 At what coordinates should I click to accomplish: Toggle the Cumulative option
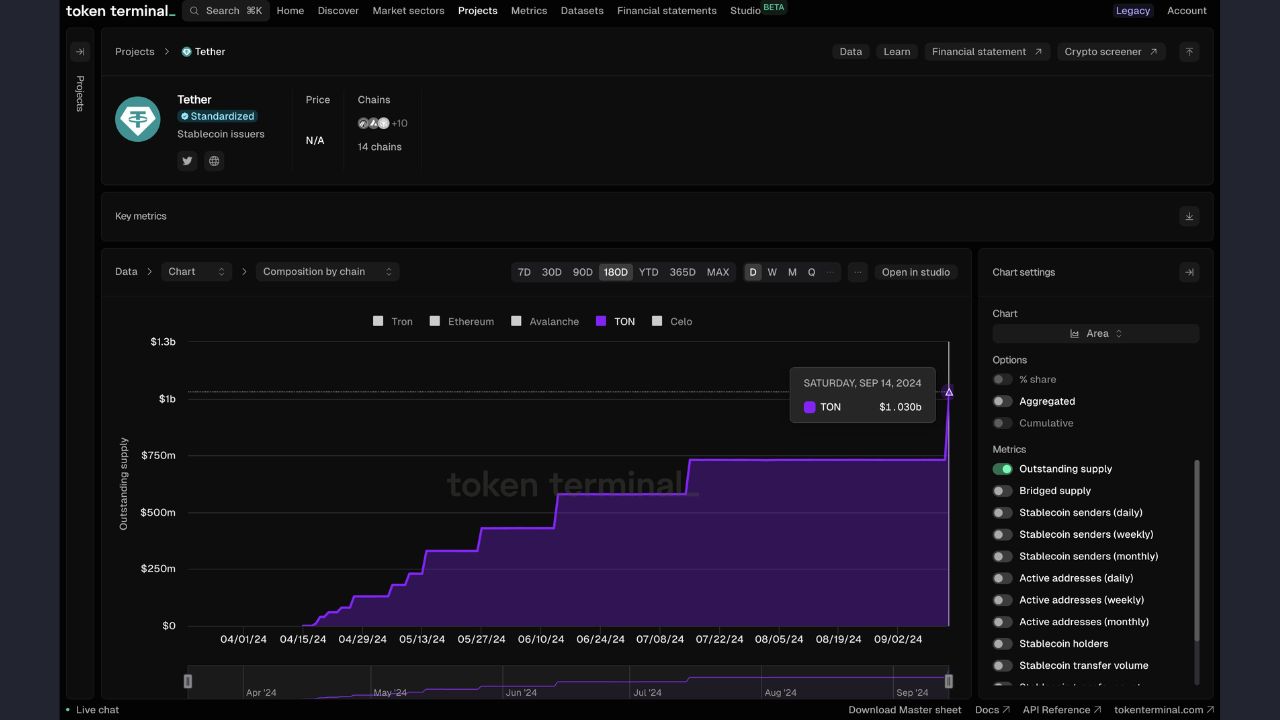(x=1002, y=423)
